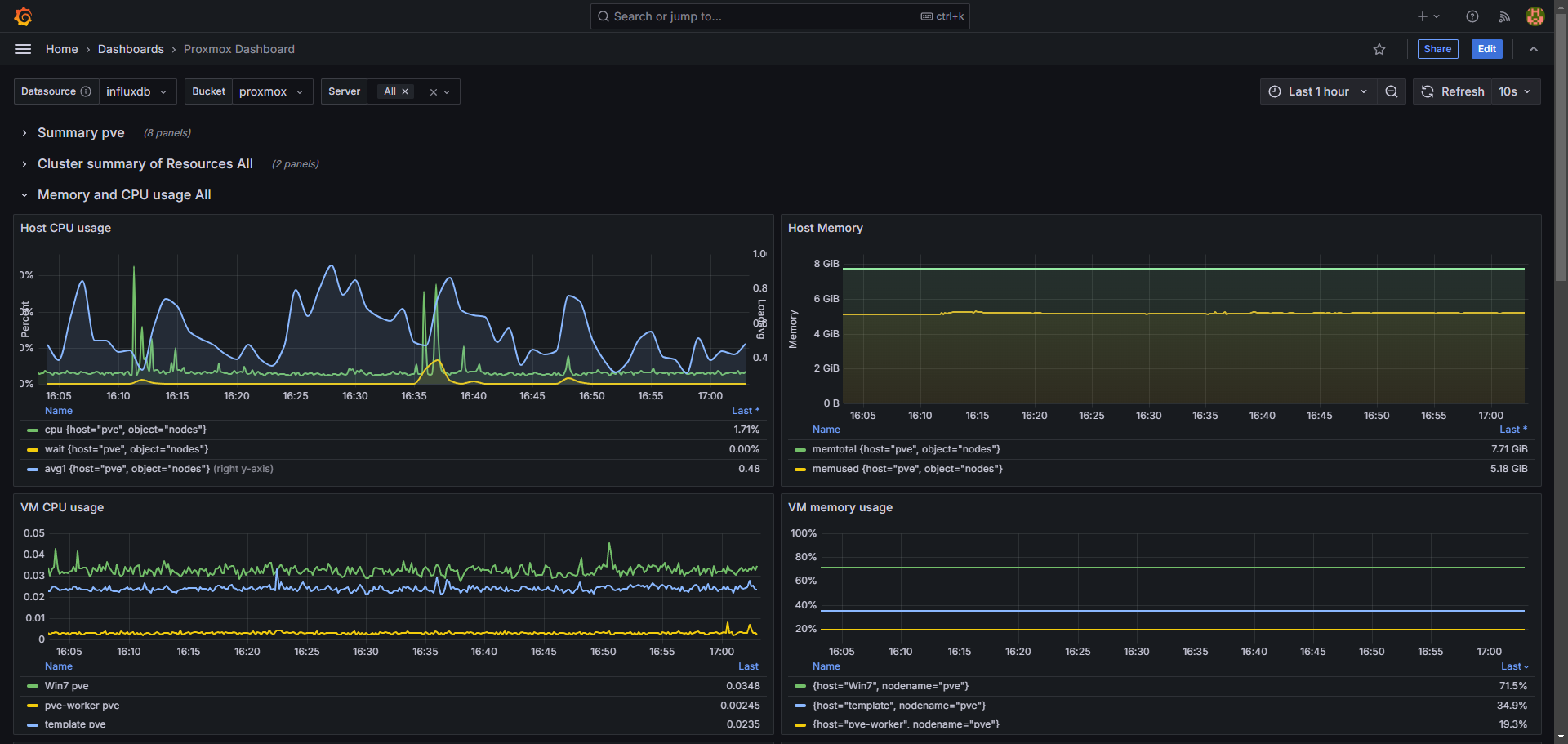
Task: Click the user profile avatar
Action: [1535, 16]
